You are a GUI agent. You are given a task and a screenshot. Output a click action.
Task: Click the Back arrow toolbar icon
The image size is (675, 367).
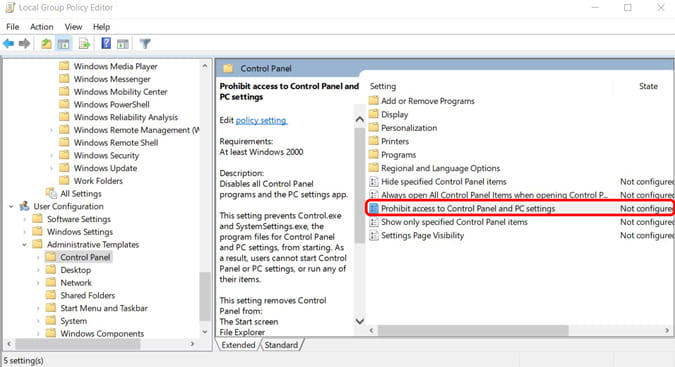coord(8,43)
